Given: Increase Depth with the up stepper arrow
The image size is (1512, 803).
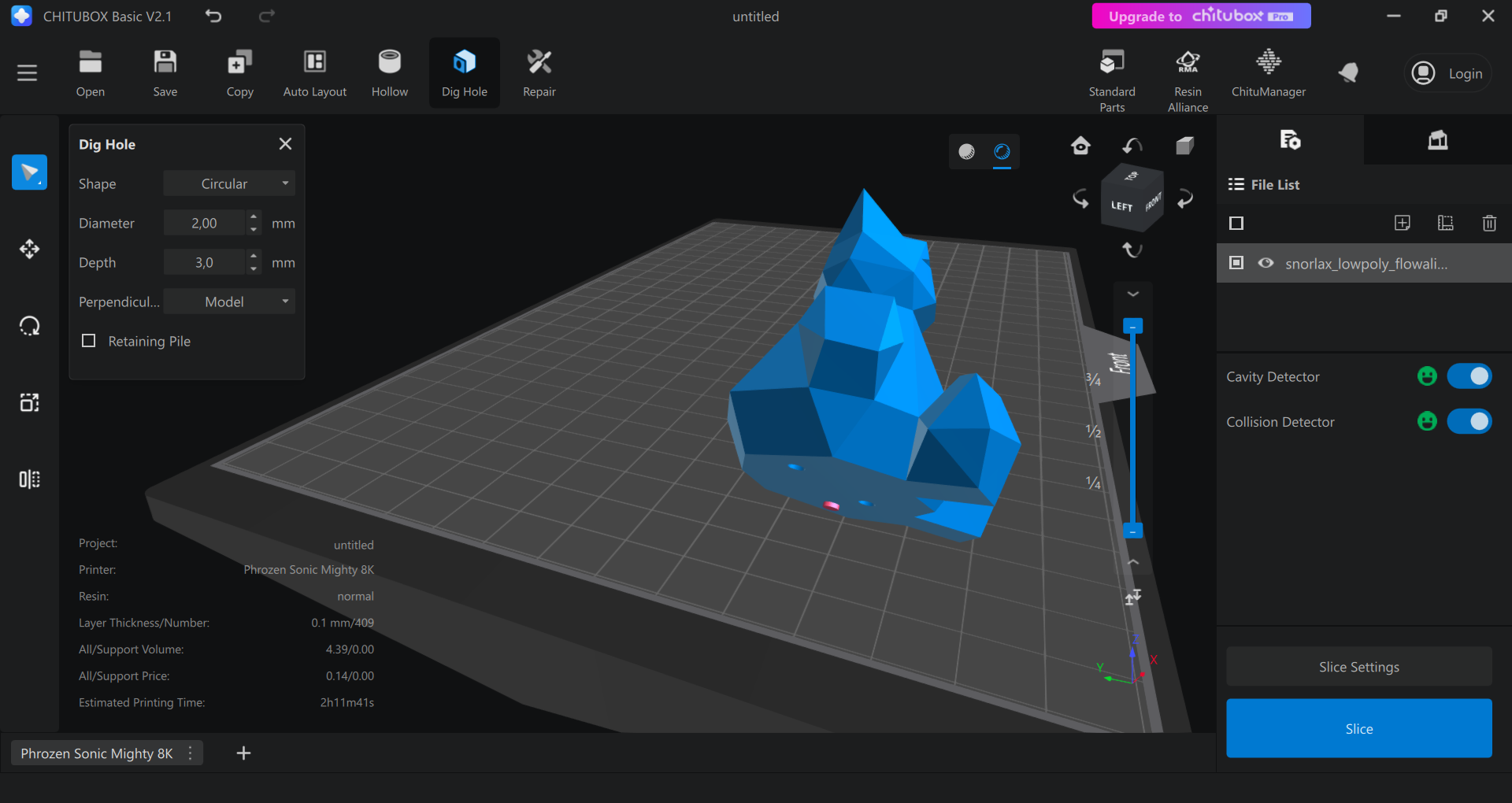Looking at the screenshot, I should [254, 256].
